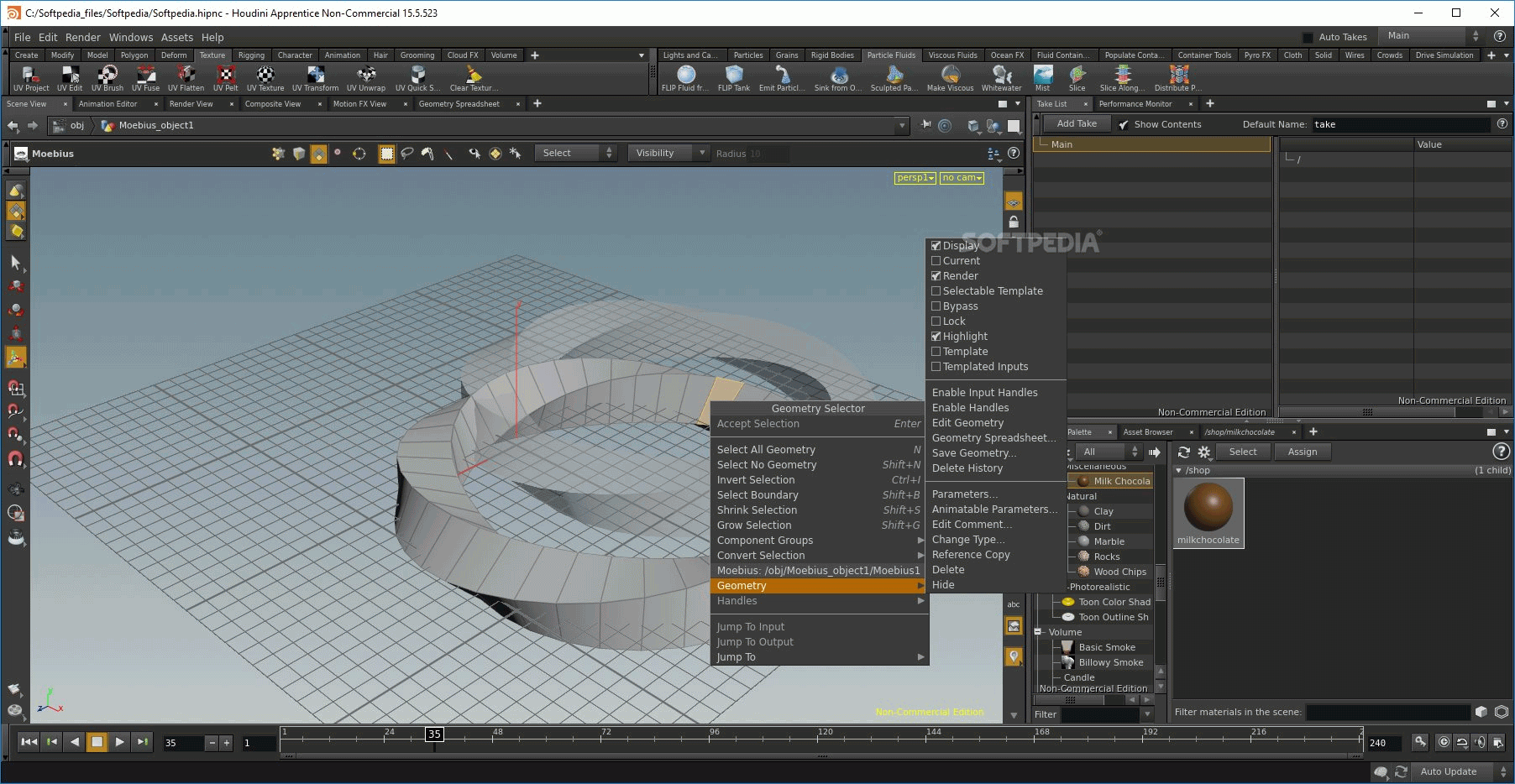Select the FLIP Tank shelf tool
This screenshot has width=1515, height=784.
(734, 79)
